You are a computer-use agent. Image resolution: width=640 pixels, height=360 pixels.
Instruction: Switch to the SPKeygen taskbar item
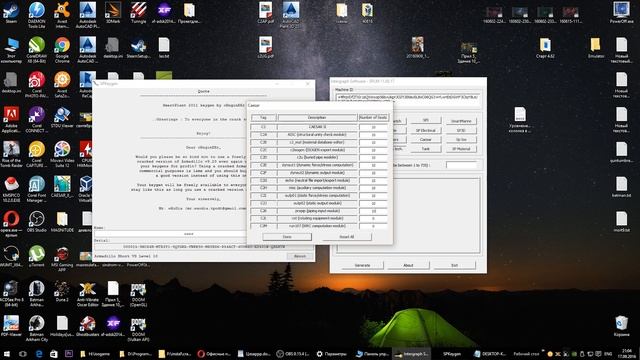[451, 354]
